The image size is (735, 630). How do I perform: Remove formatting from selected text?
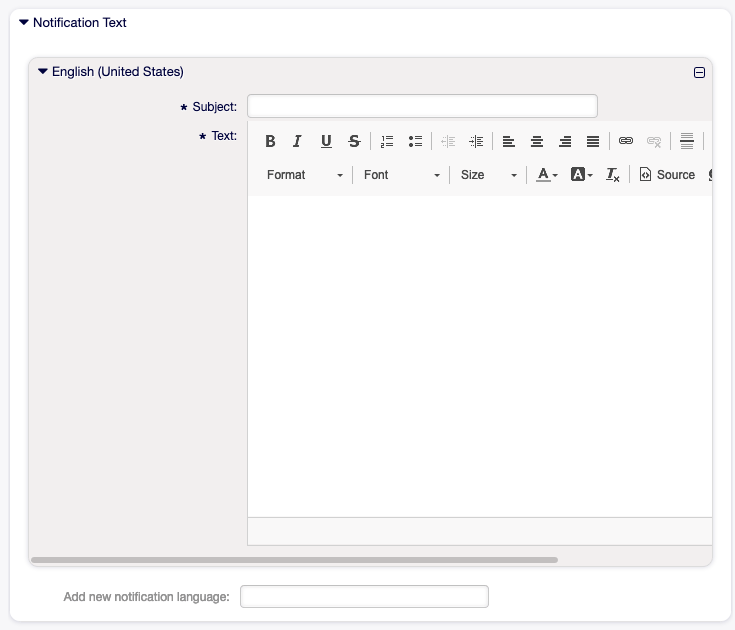coord(613,175)
